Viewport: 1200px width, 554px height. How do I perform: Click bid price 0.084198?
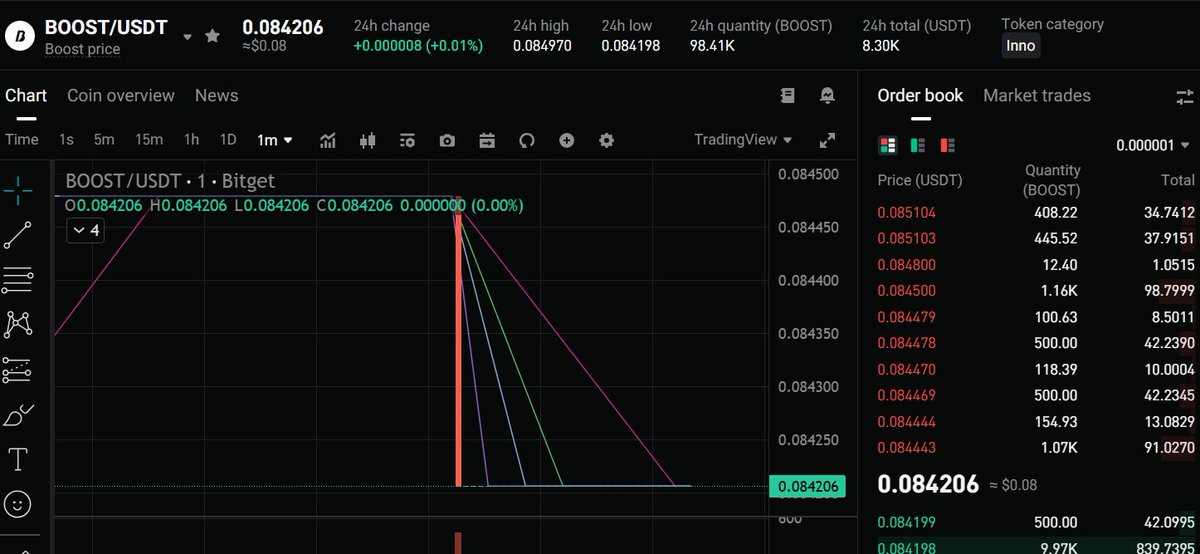click(x=906, y=547)
